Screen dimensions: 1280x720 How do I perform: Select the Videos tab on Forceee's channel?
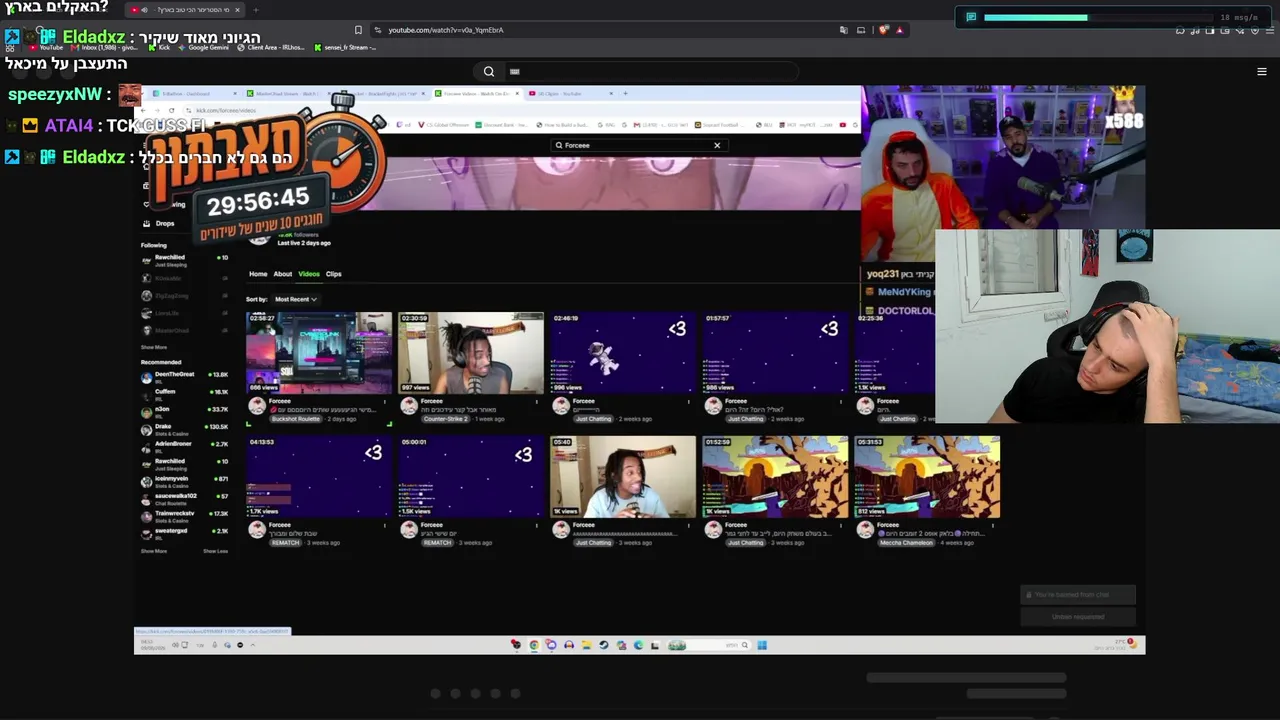309,274
